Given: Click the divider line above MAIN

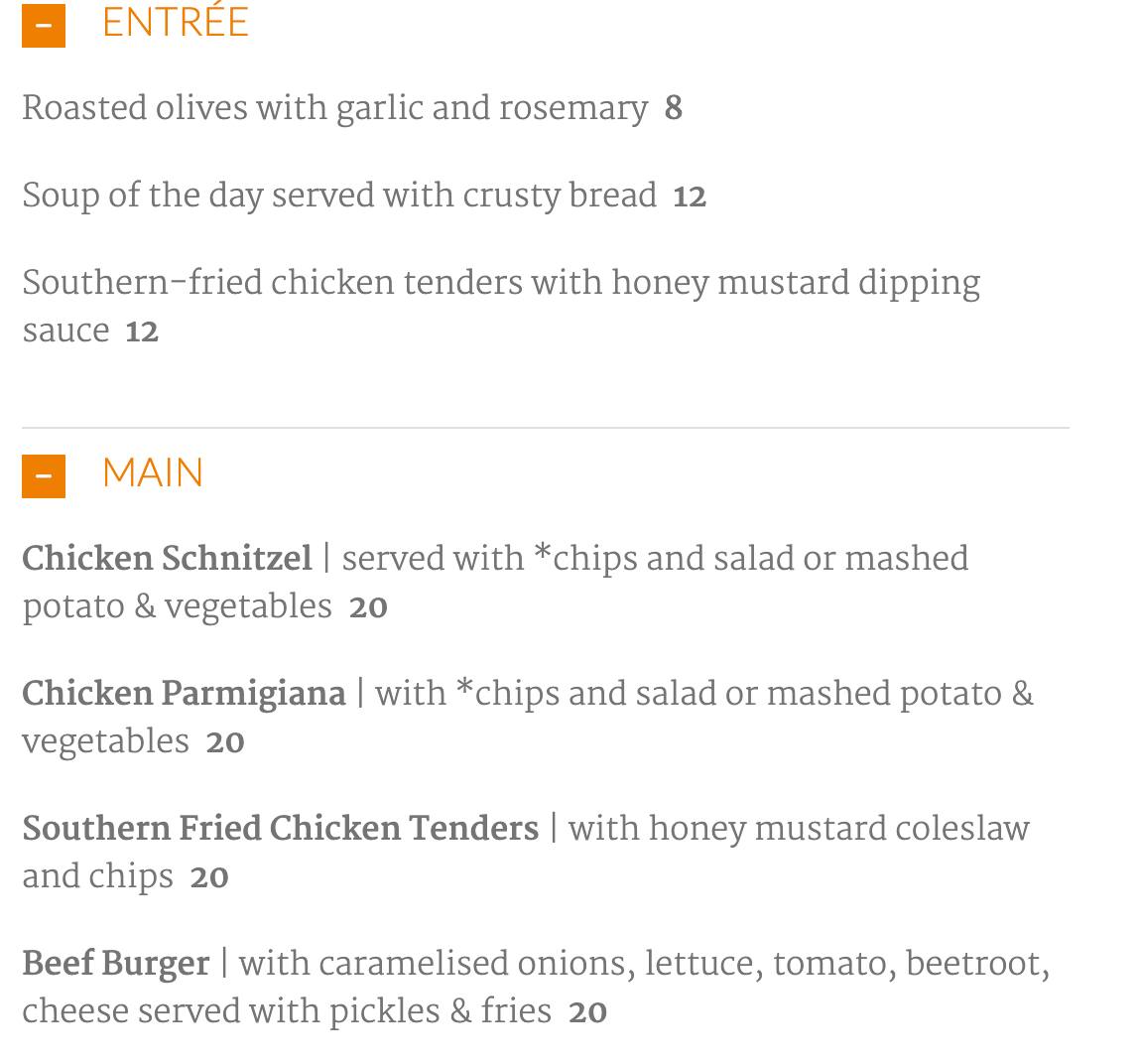Looking at the screenshot, I should 546,428.
